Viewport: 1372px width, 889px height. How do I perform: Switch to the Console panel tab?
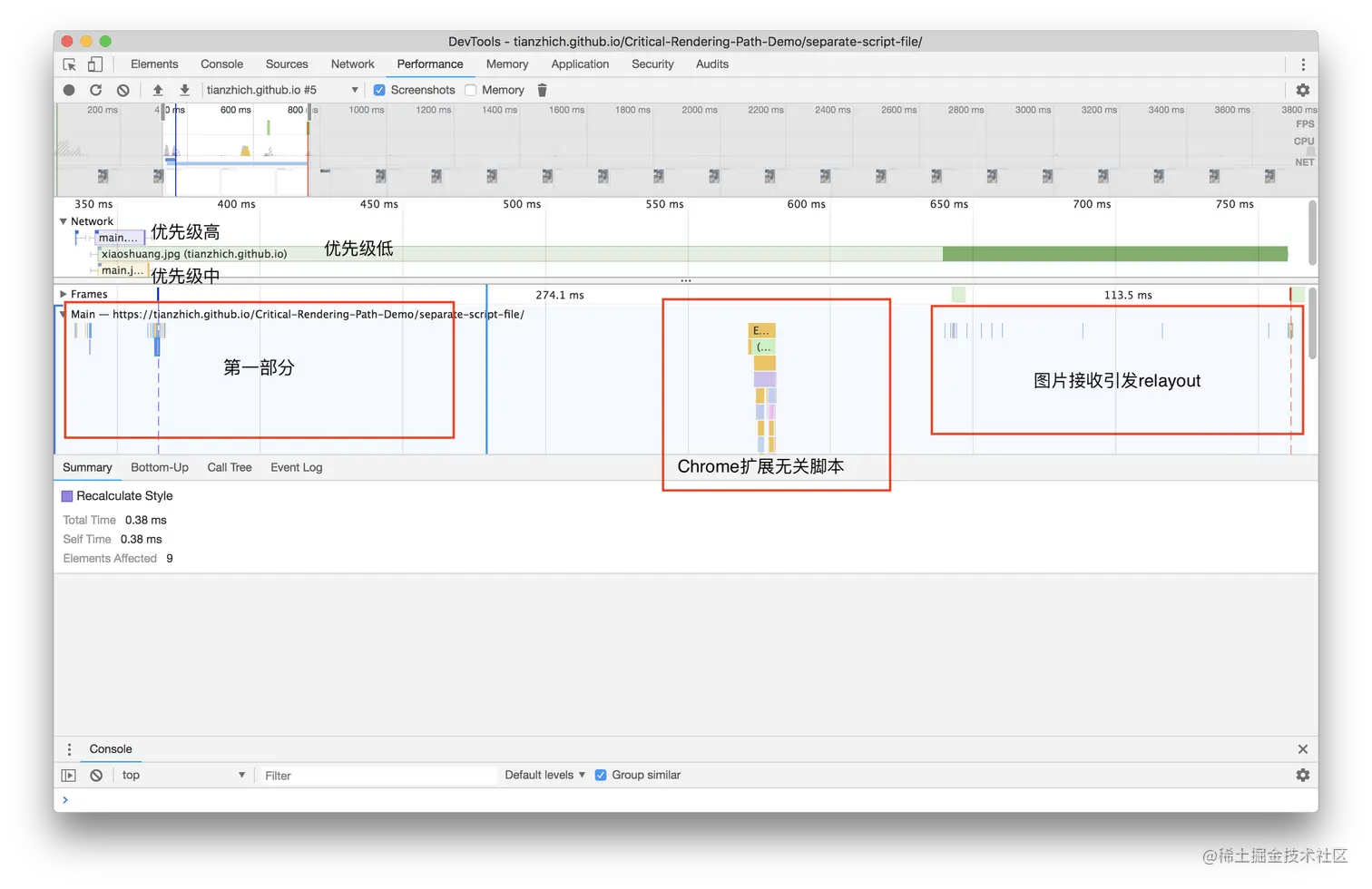(221, 64)
